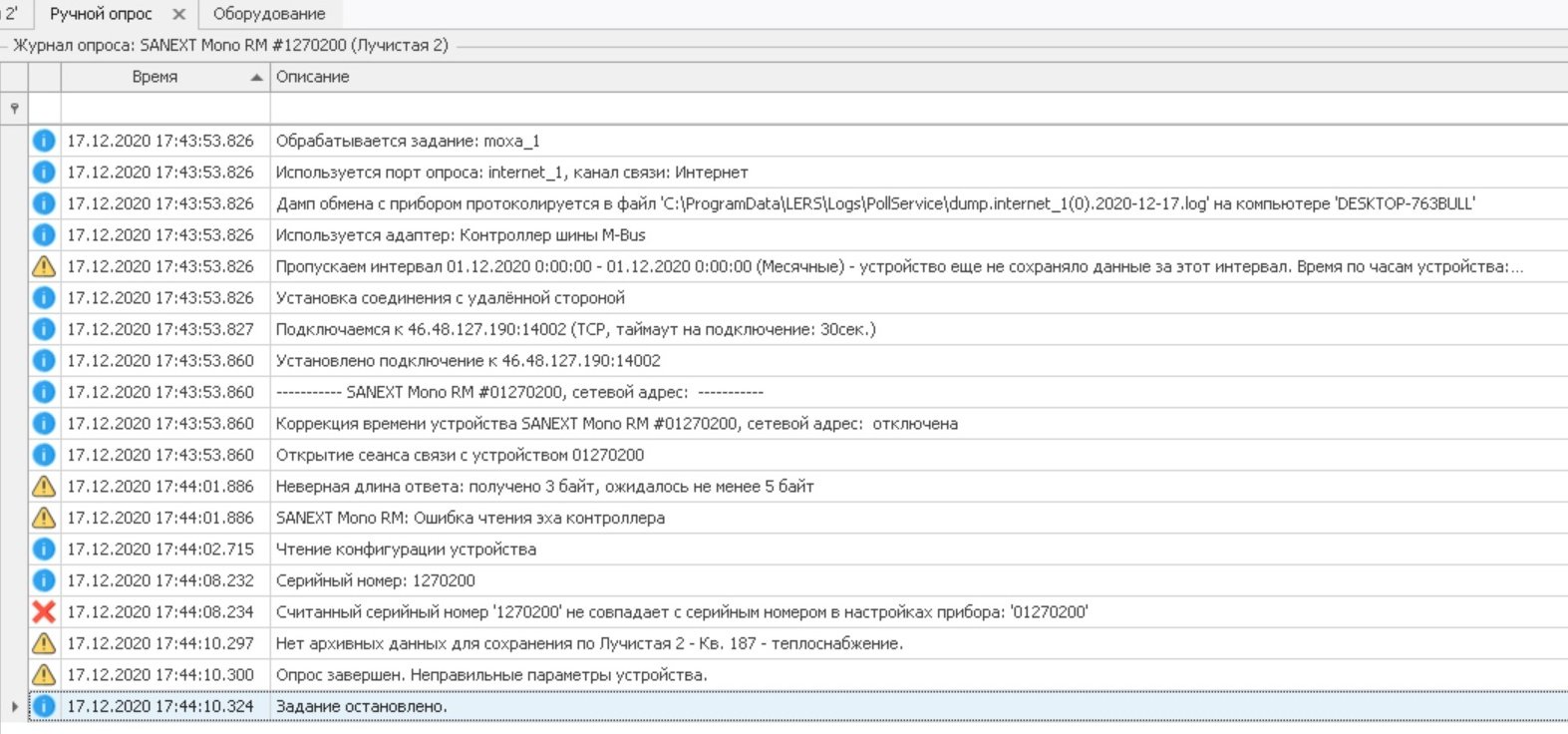The image size is (1568, 734).
Task: Click warning icon for 'Опрос завершен' row
Action: [x=44, y=674]
